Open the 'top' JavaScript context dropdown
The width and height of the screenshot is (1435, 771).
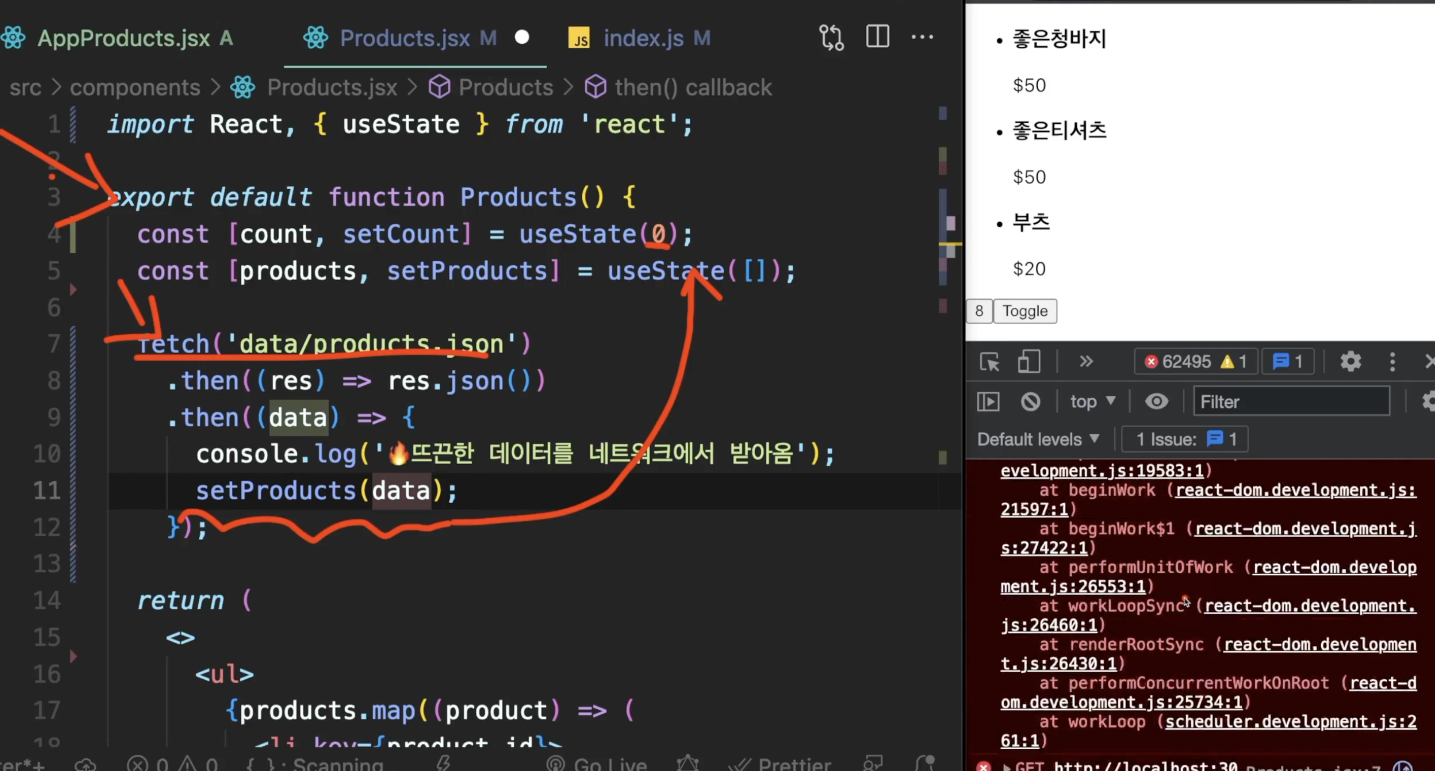(x=1092, y=402)
